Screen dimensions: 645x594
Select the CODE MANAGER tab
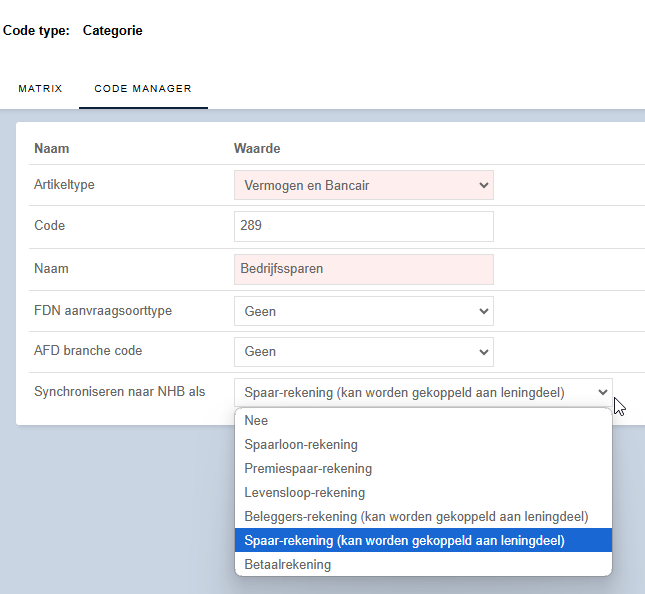click(143, 88)
